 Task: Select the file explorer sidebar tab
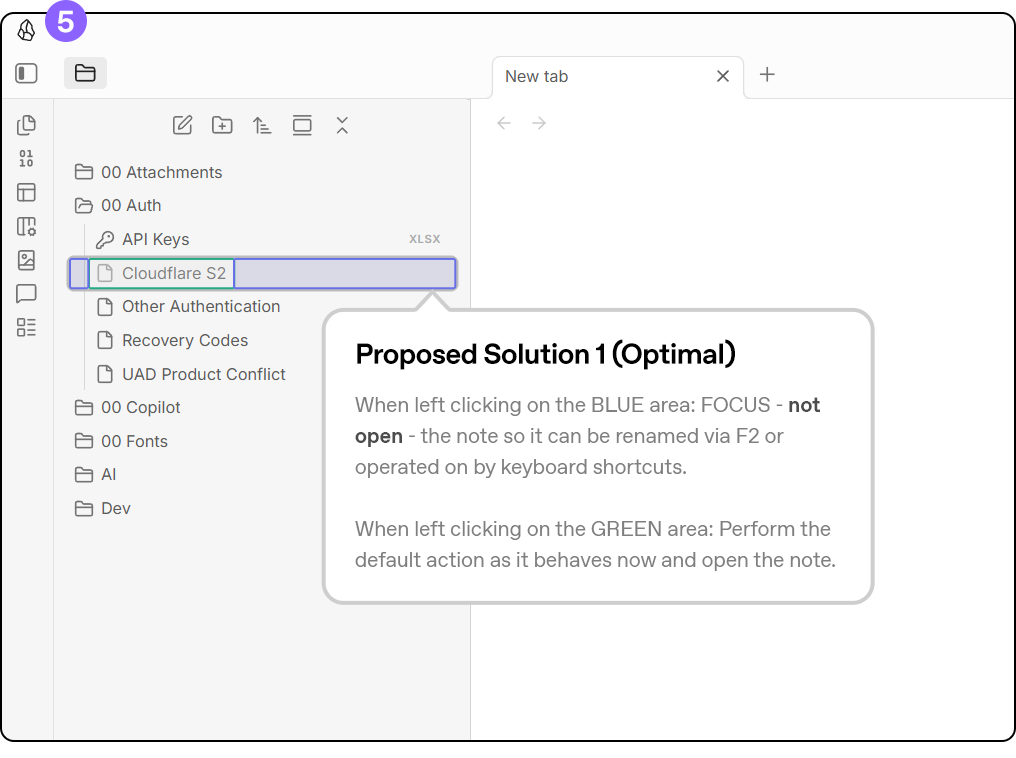(85, 73)
